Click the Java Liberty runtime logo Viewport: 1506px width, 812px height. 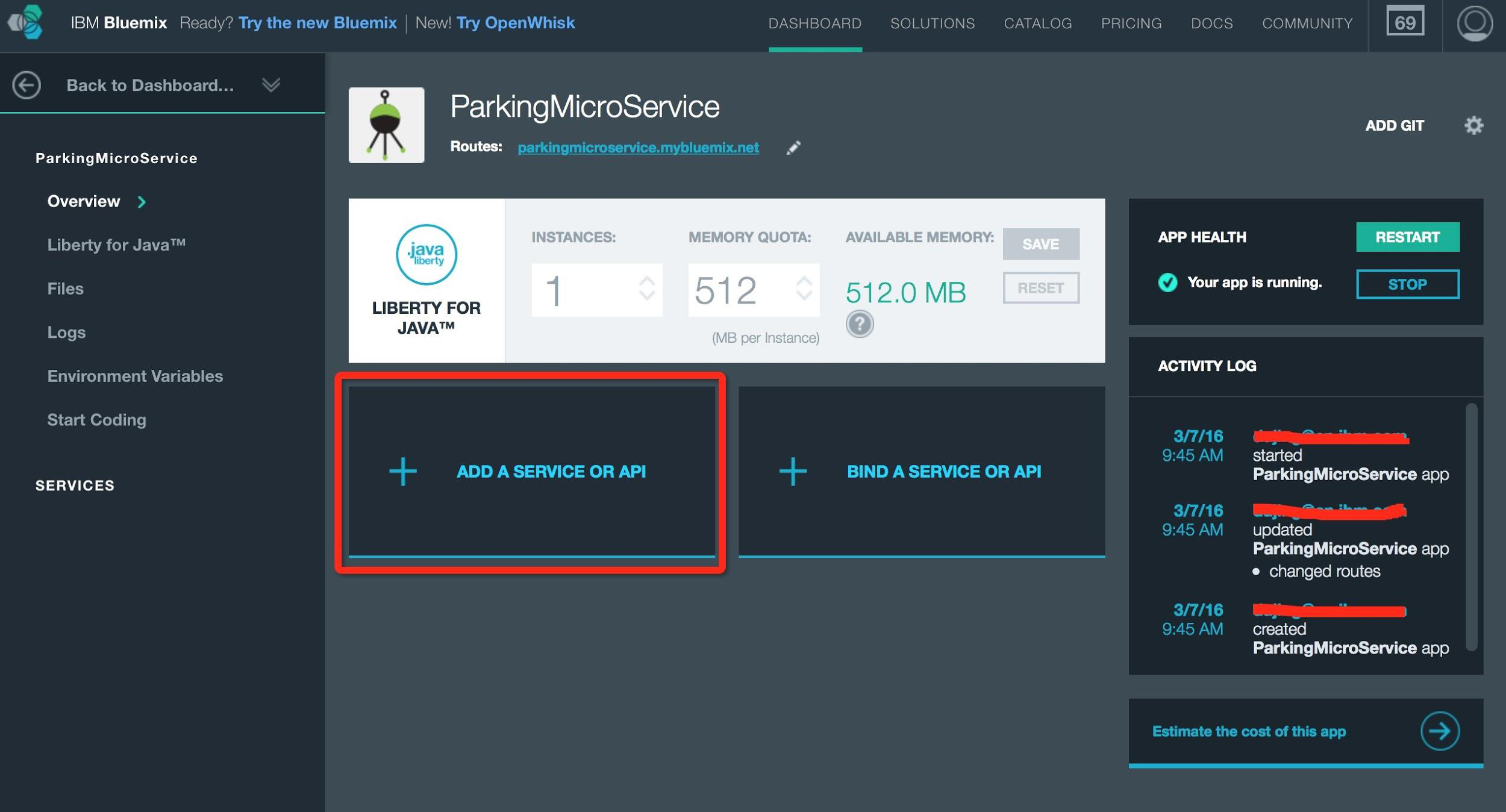(426, 254)
